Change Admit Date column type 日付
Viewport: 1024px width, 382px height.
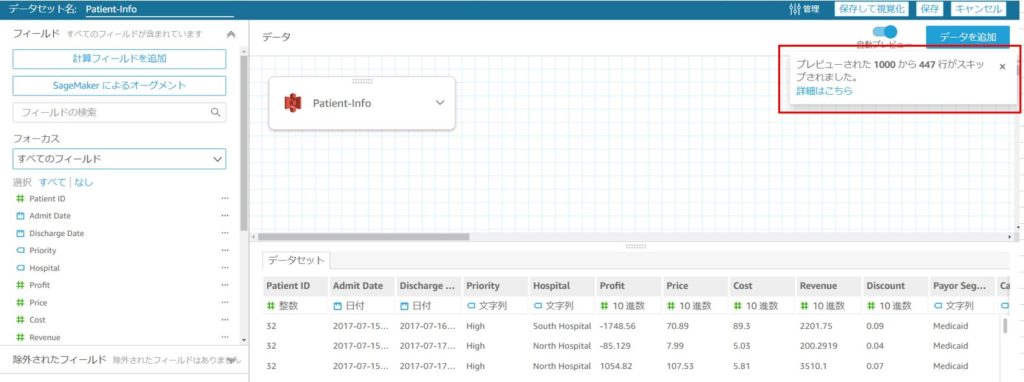[349, 306]
